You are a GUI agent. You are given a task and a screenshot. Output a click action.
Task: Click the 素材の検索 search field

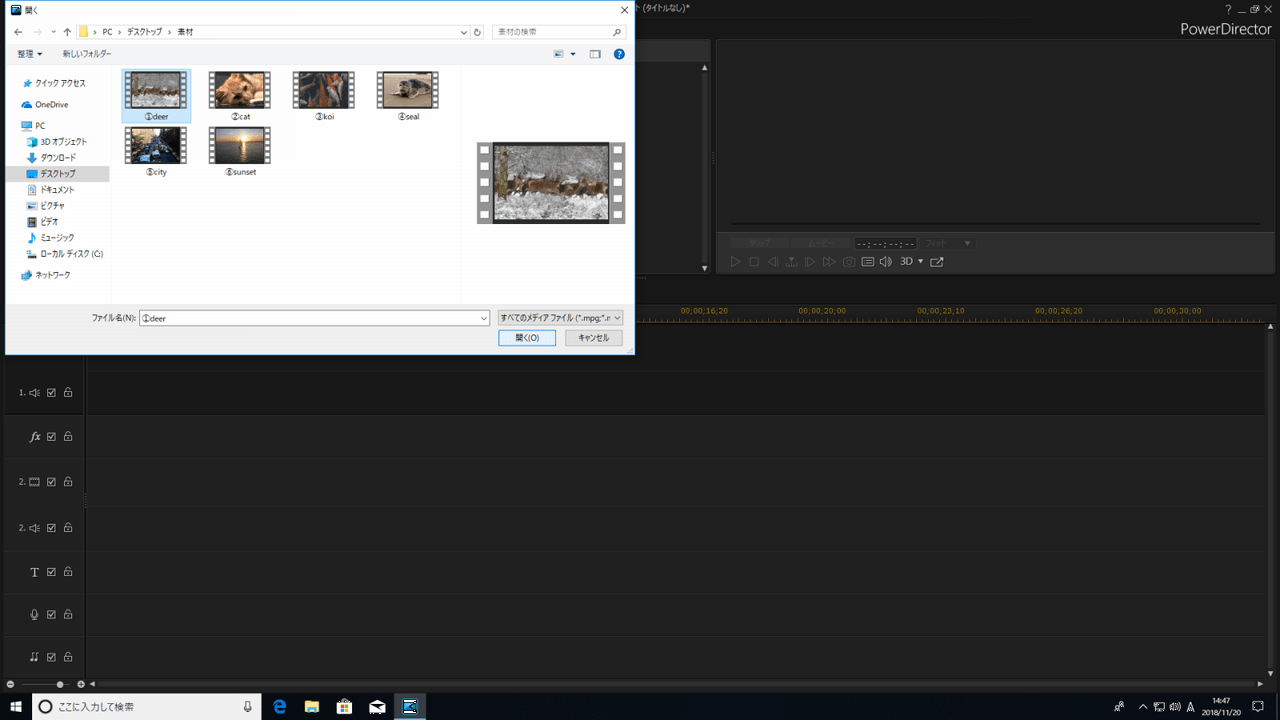coord(559,32)
